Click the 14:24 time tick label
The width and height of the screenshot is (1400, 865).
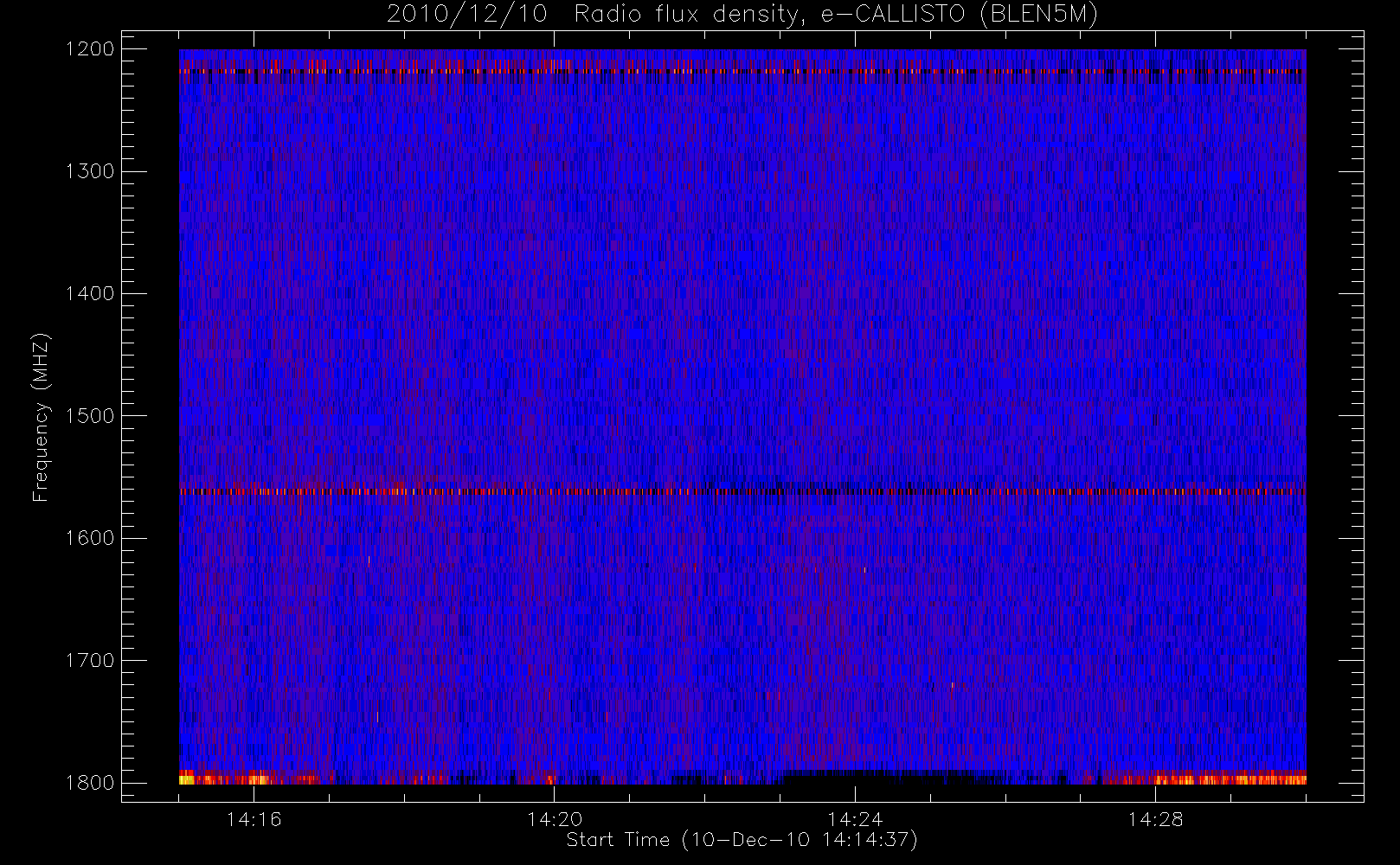(855, 819)
